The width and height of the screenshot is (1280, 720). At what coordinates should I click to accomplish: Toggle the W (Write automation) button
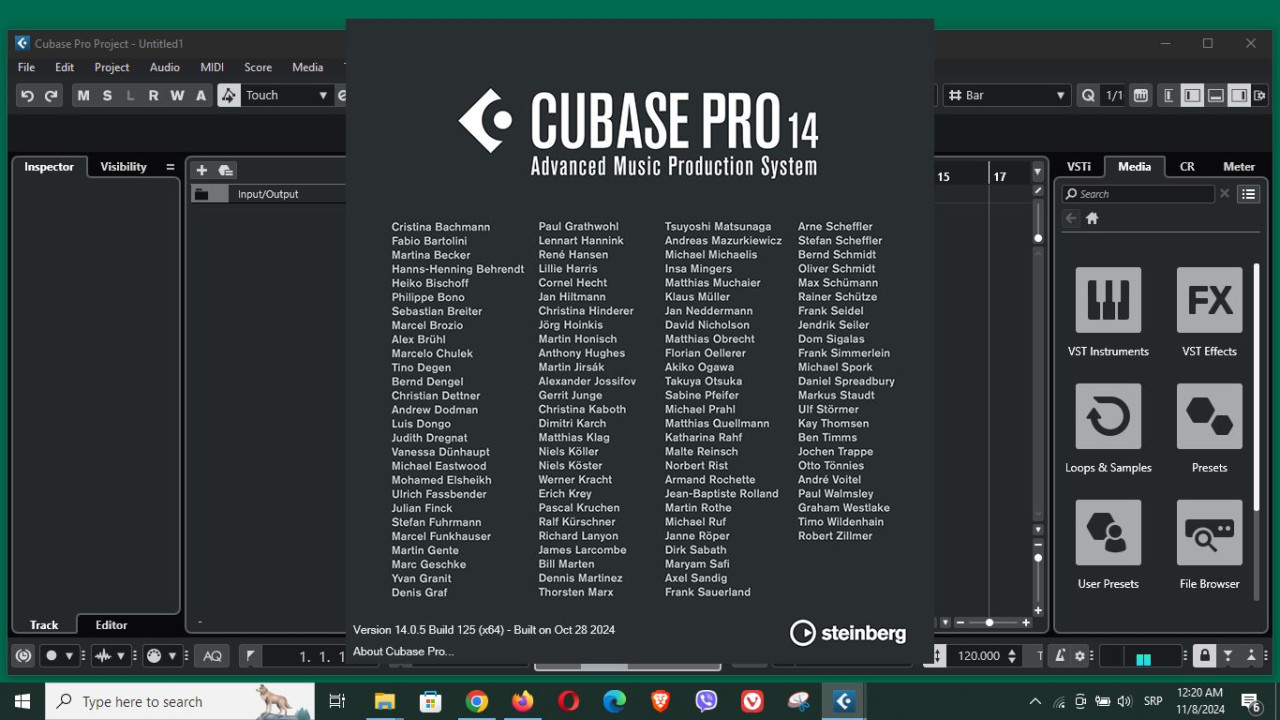(177, 95)
